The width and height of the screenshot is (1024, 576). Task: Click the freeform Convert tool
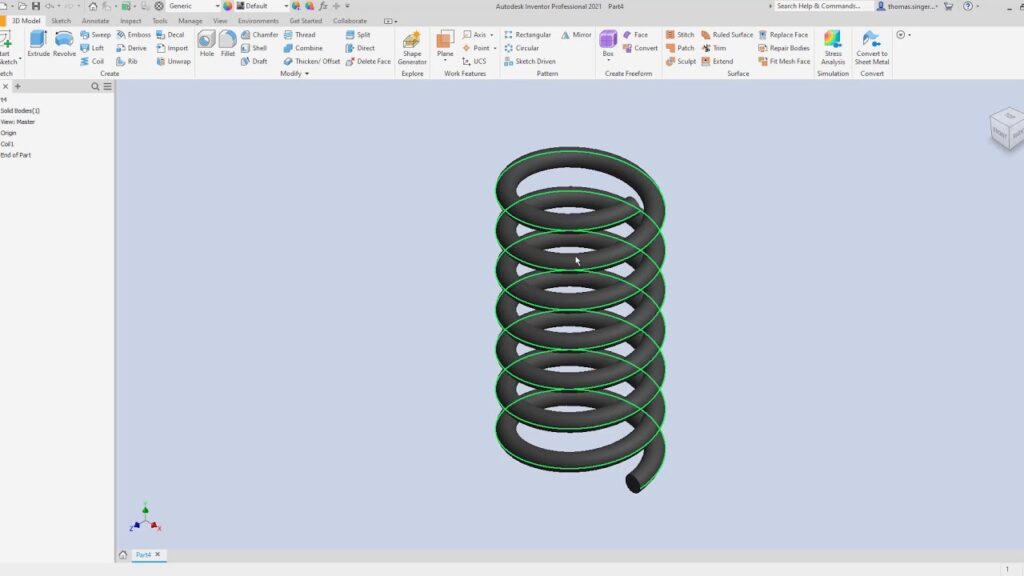(x=640, y=48)
